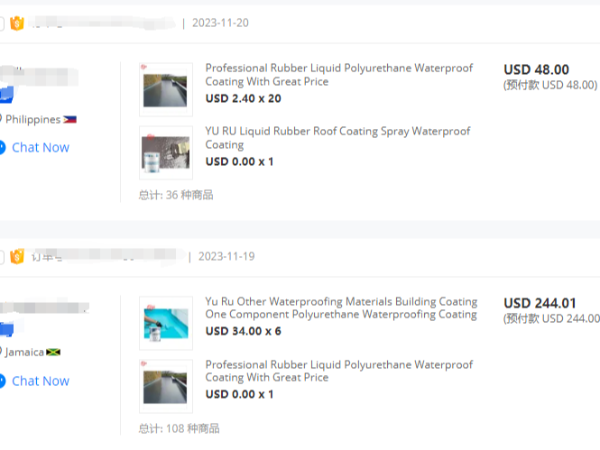The width and height of the screenshot is (600, 450).
Task: Click the blue folder icon above Philippines
Action: point(7,95)
